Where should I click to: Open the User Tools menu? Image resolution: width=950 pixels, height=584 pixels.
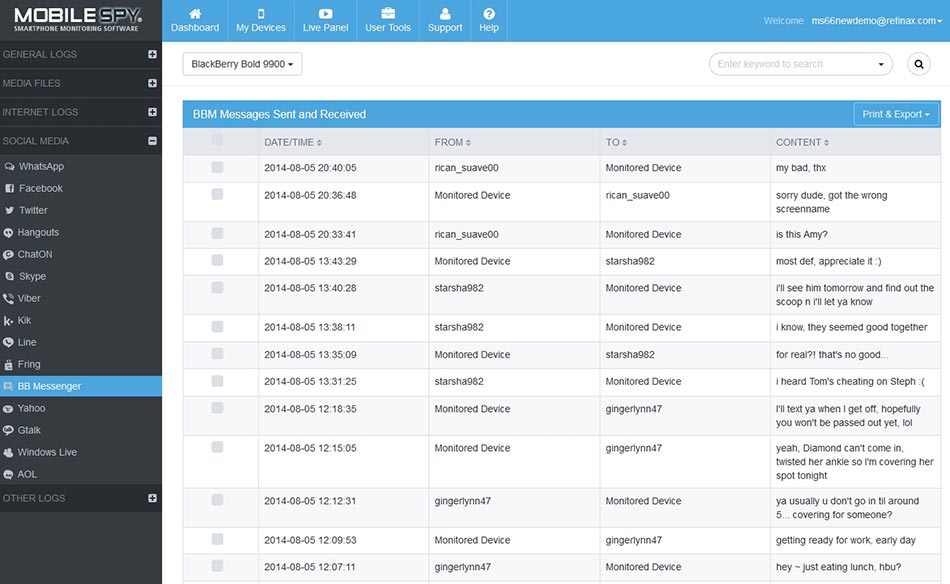[x=388, y=21]
